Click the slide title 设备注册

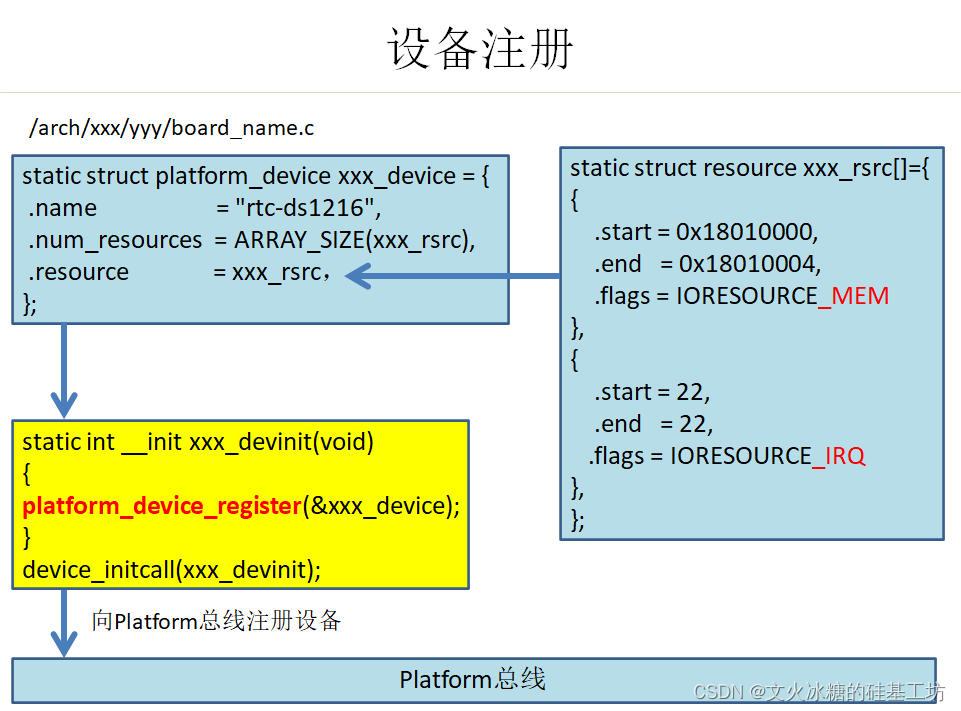(x=479, y=47)
